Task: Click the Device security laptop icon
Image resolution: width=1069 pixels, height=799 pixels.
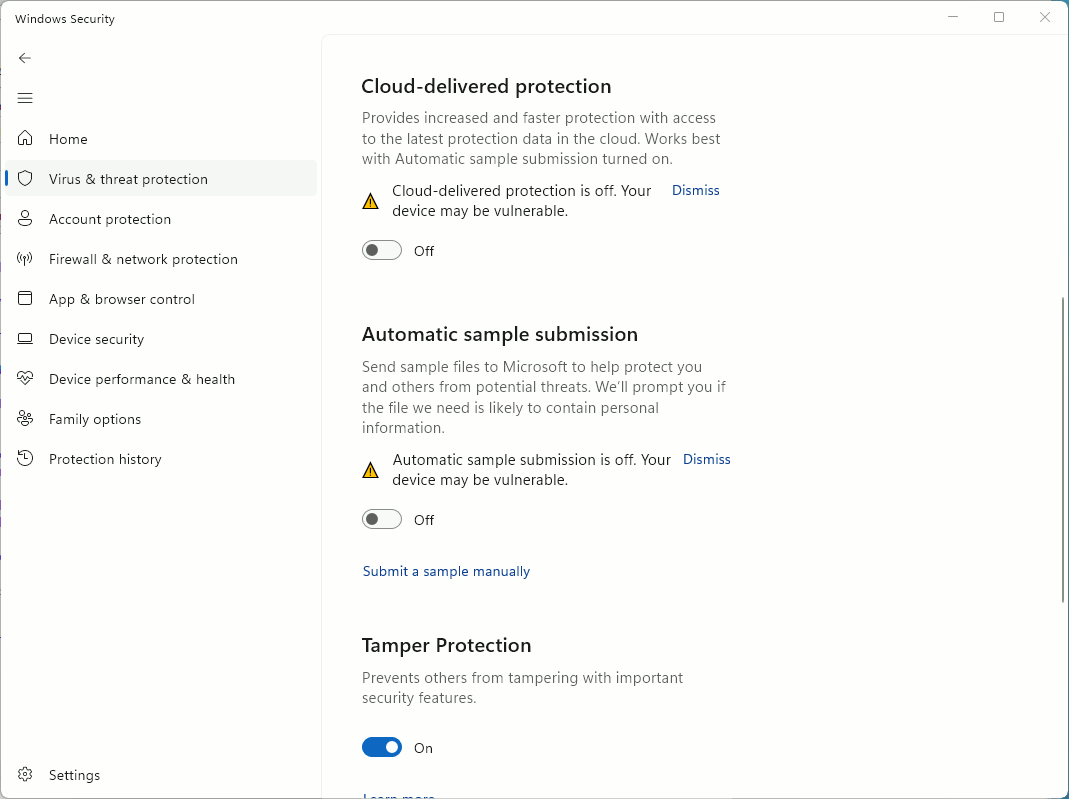Action: pos(25,339)
